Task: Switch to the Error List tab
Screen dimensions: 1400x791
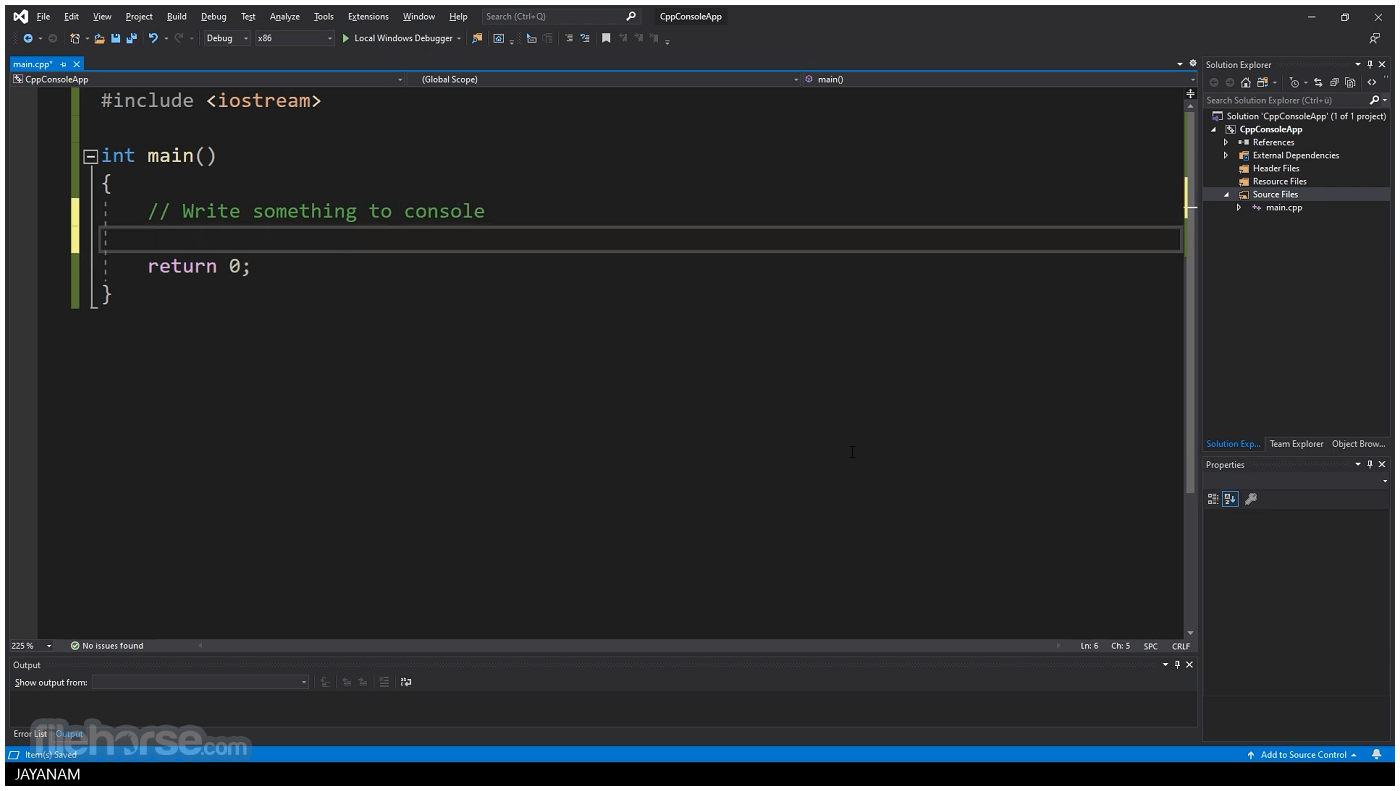Action: pyautogui.click(x=30, y=734)
